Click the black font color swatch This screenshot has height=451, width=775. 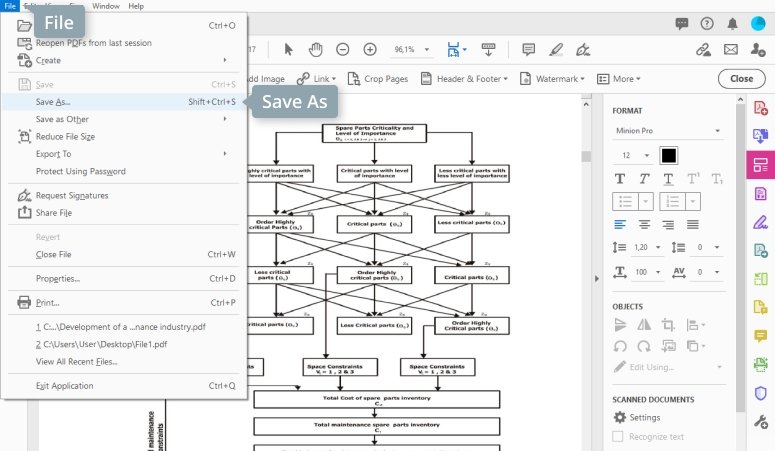[668, 155]
